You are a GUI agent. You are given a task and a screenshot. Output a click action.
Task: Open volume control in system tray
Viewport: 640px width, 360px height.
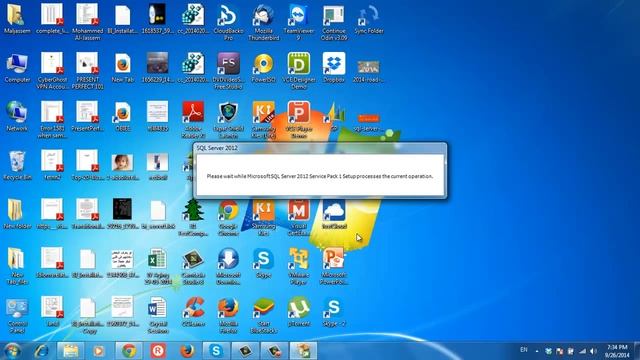tap(593, 351)
